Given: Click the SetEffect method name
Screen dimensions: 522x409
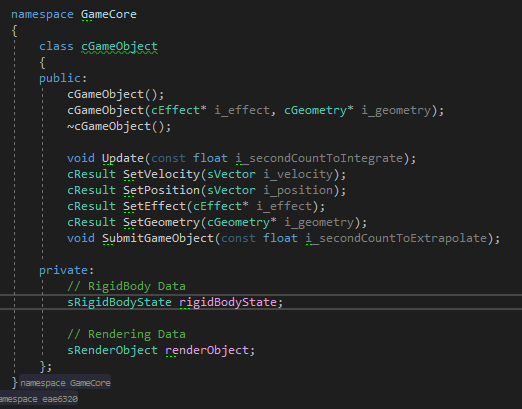Looking at the screenshot, I should (x=154, y=206).
